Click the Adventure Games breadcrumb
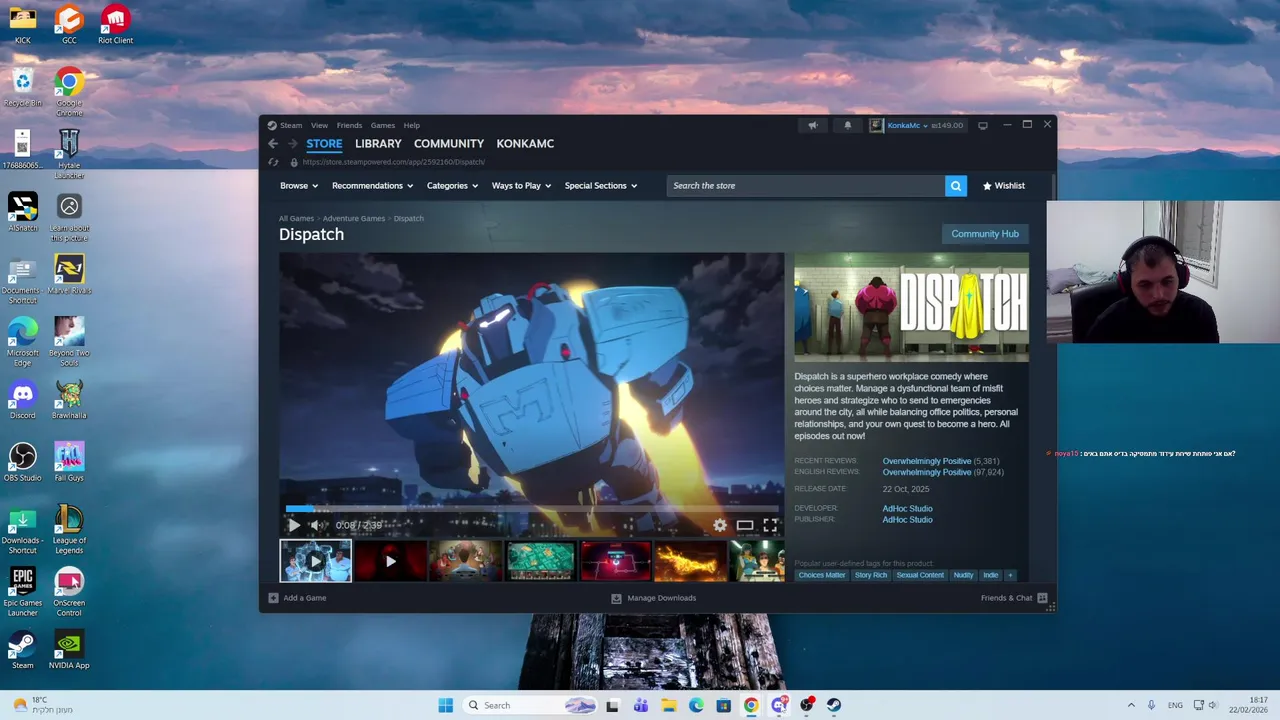Screen dimensions: 1280x720 click(353, 218)
